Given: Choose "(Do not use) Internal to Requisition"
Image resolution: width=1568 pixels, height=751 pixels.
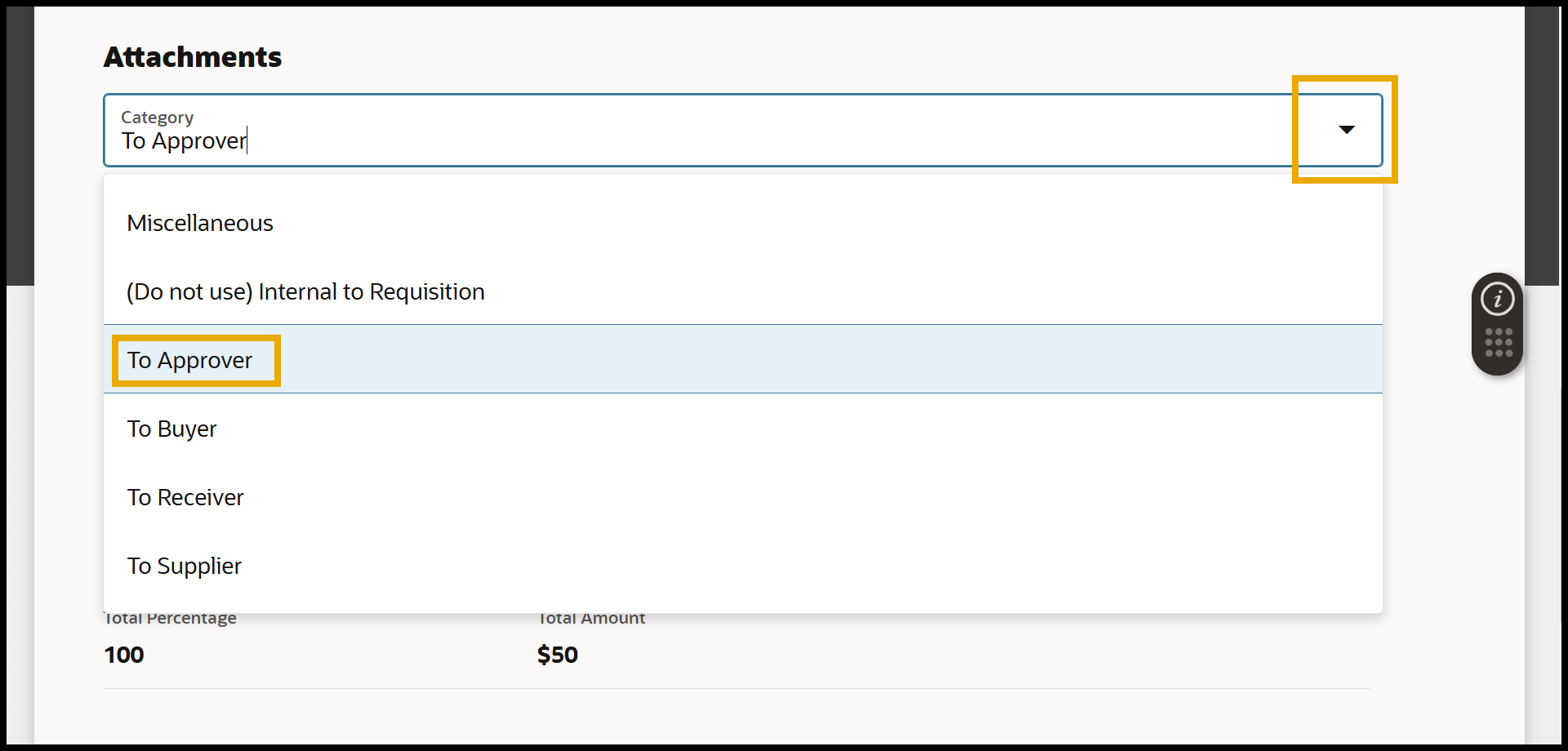Looking at the screenshot, I should (305, 291).
